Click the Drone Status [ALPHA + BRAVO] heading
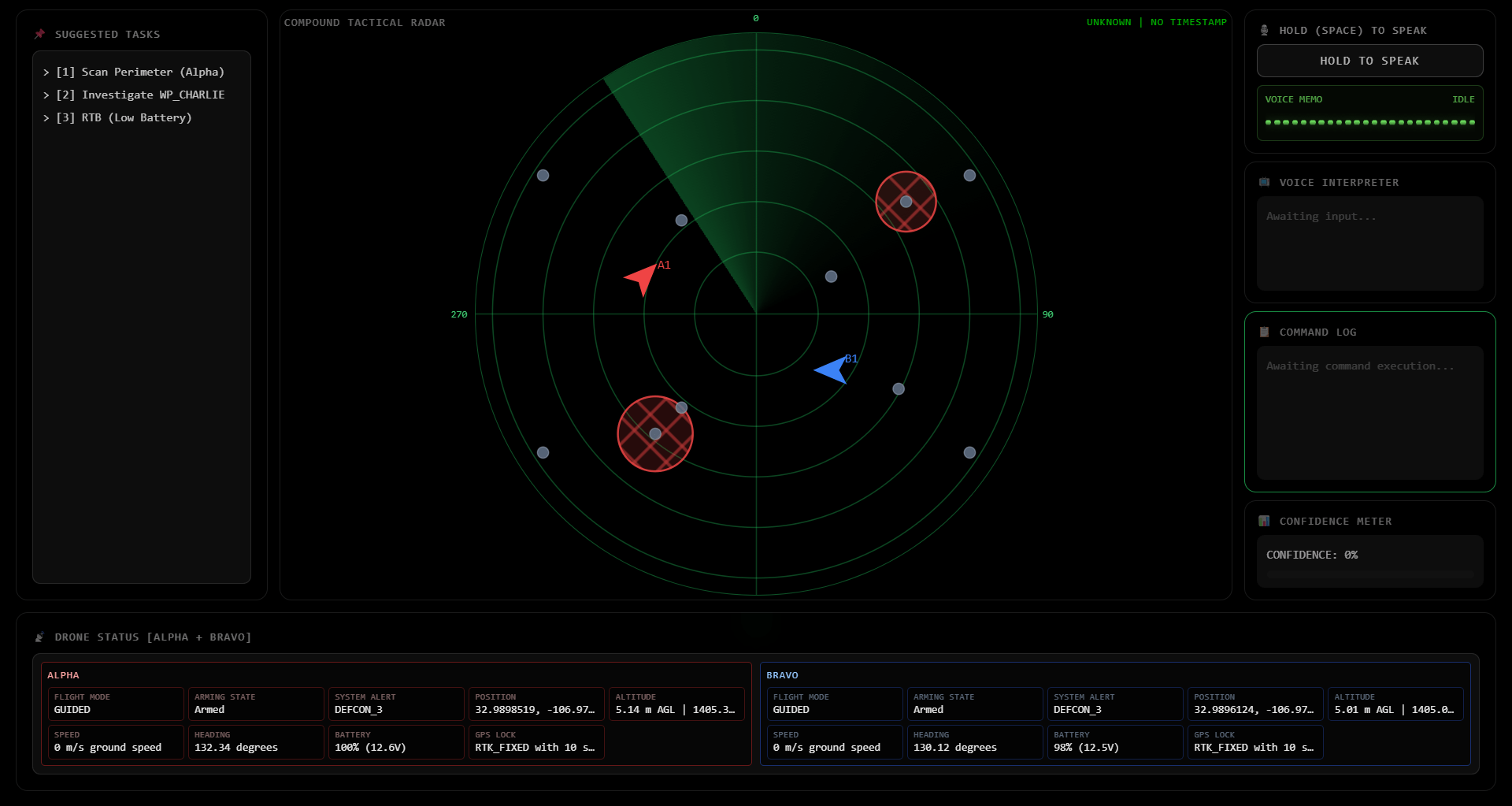The image size is (1512, 806). click(153, 637)
